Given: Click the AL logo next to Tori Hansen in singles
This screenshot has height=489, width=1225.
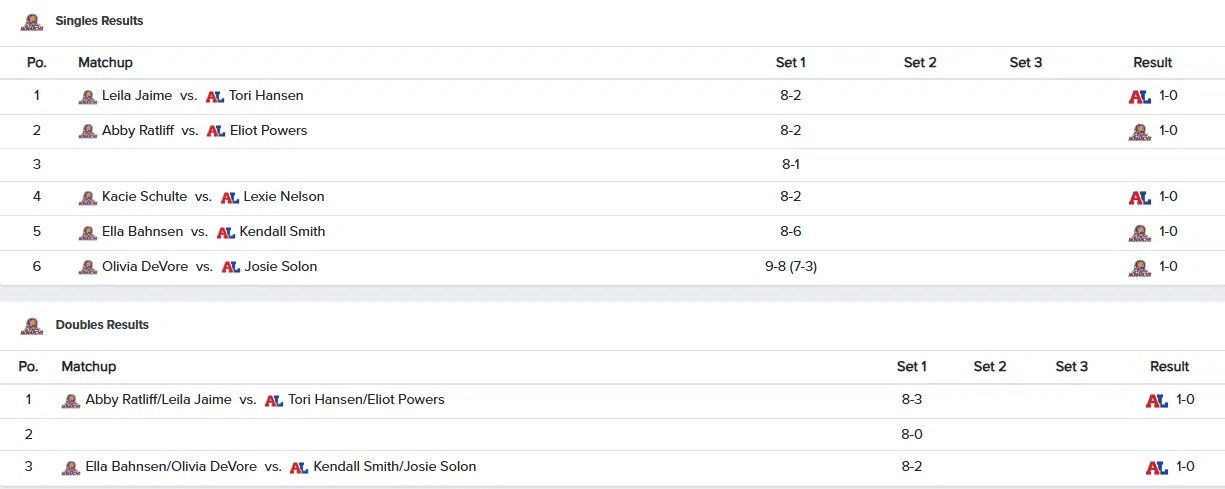Looking at the screenshot, I should (214, 97).
